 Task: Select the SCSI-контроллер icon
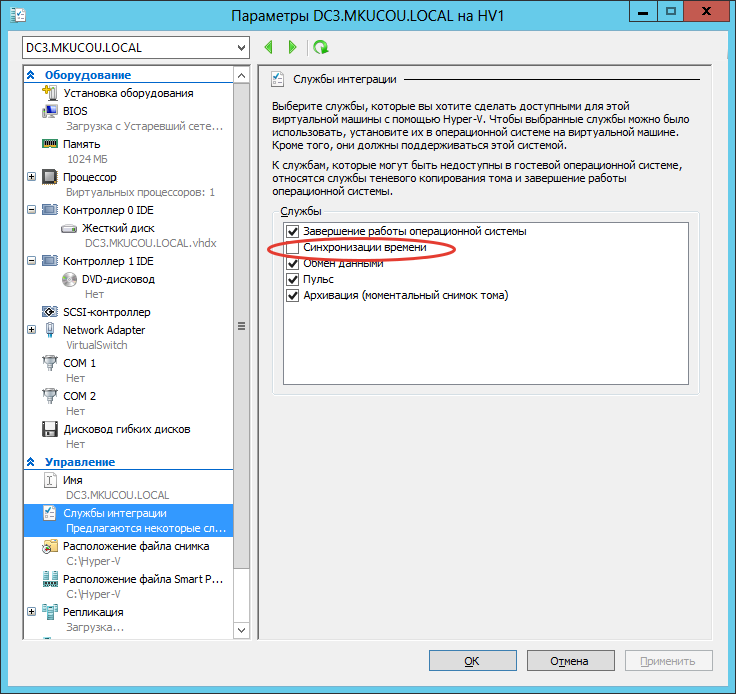coord(50,312)
